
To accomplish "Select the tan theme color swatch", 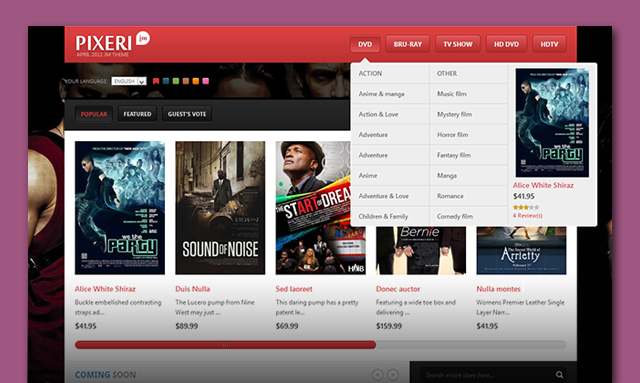I will click(186, 81).
